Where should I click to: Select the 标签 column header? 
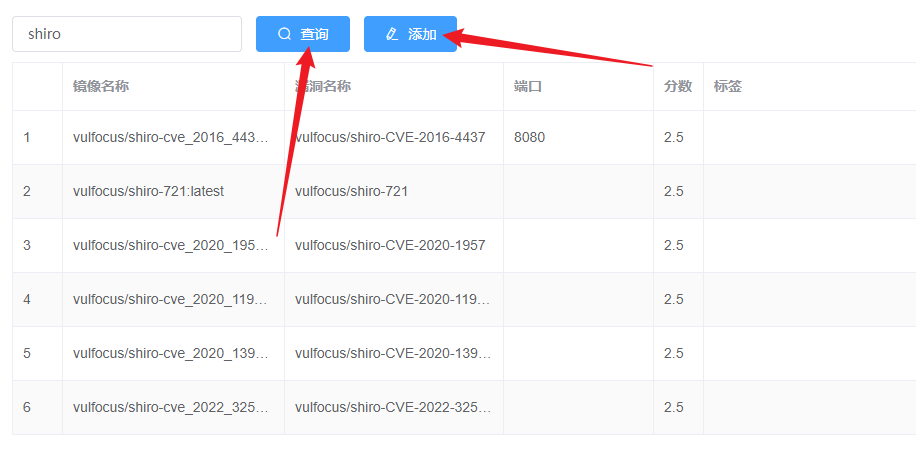coord(728,87)
